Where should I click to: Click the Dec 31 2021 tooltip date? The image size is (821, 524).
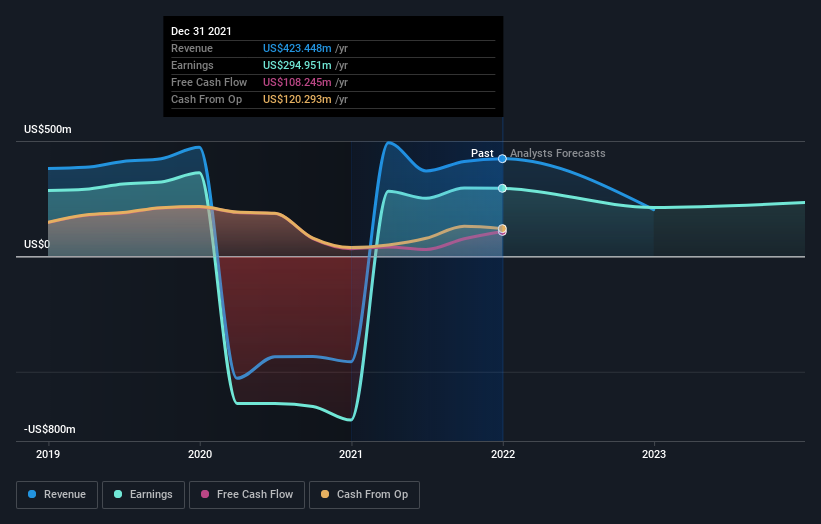coord(201,31)
